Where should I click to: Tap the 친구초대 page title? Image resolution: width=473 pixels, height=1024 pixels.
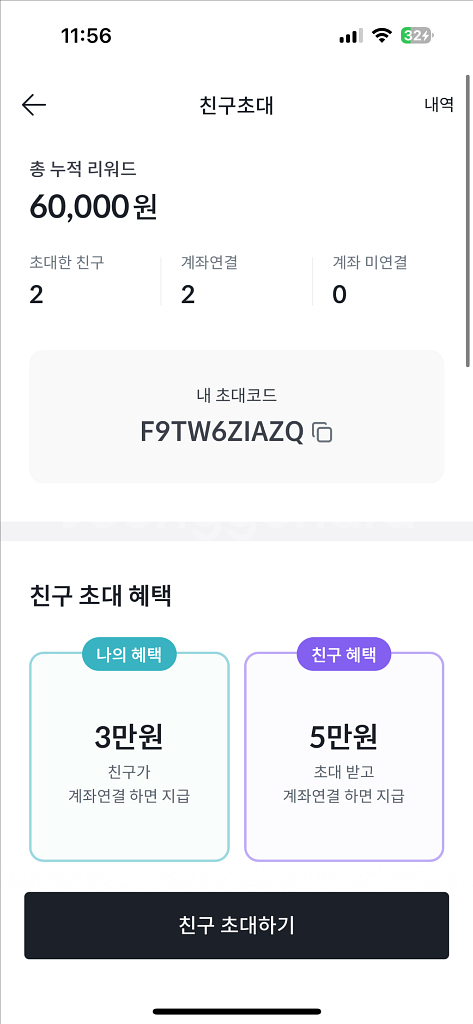point(236,105)
